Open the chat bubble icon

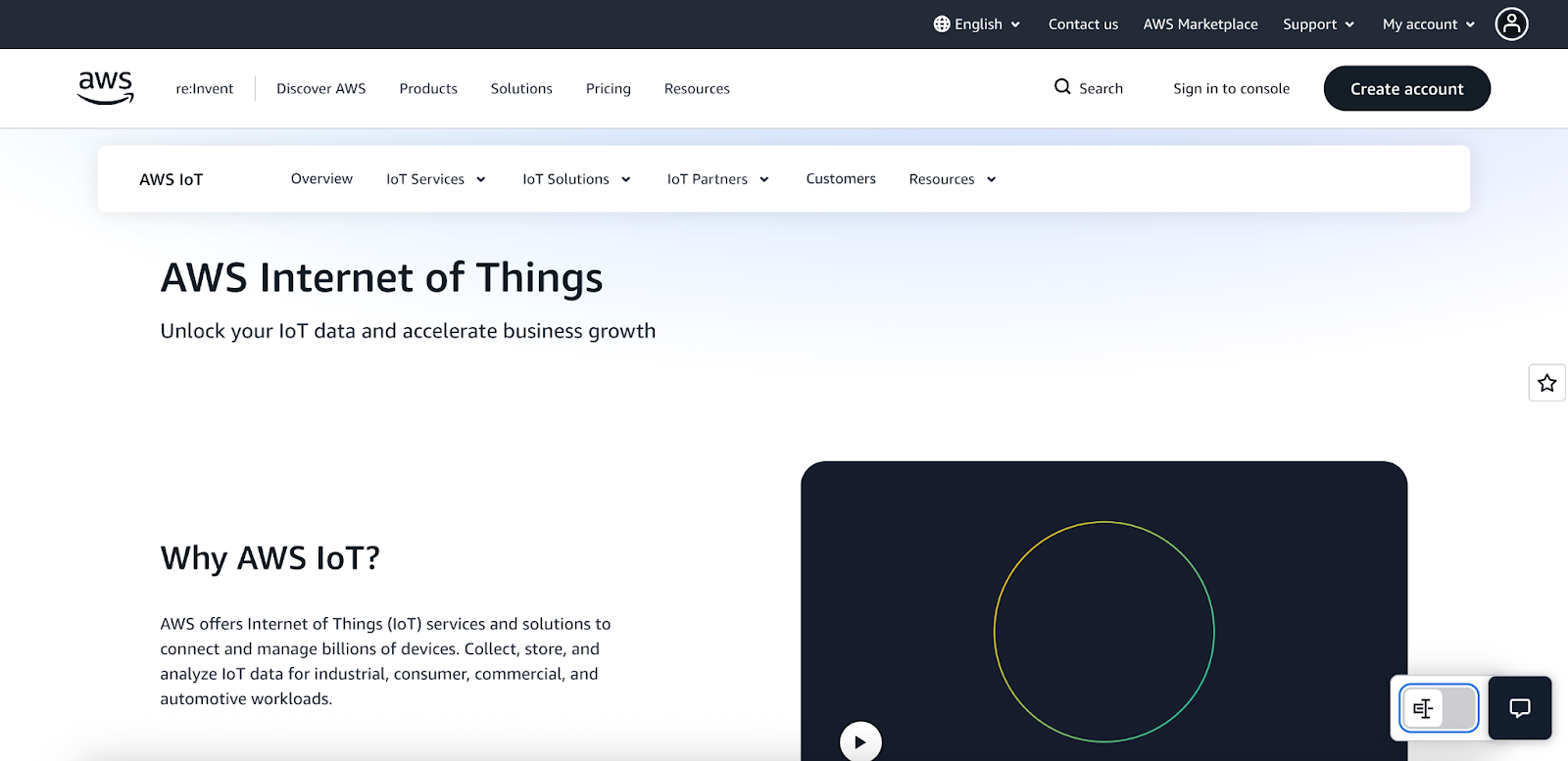click(x=1520, y=708)
